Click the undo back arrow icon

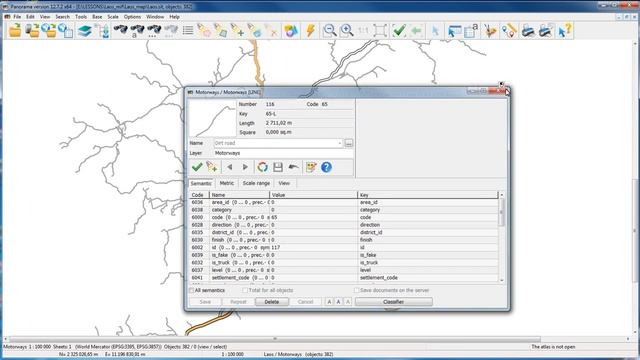click(293, 167)
